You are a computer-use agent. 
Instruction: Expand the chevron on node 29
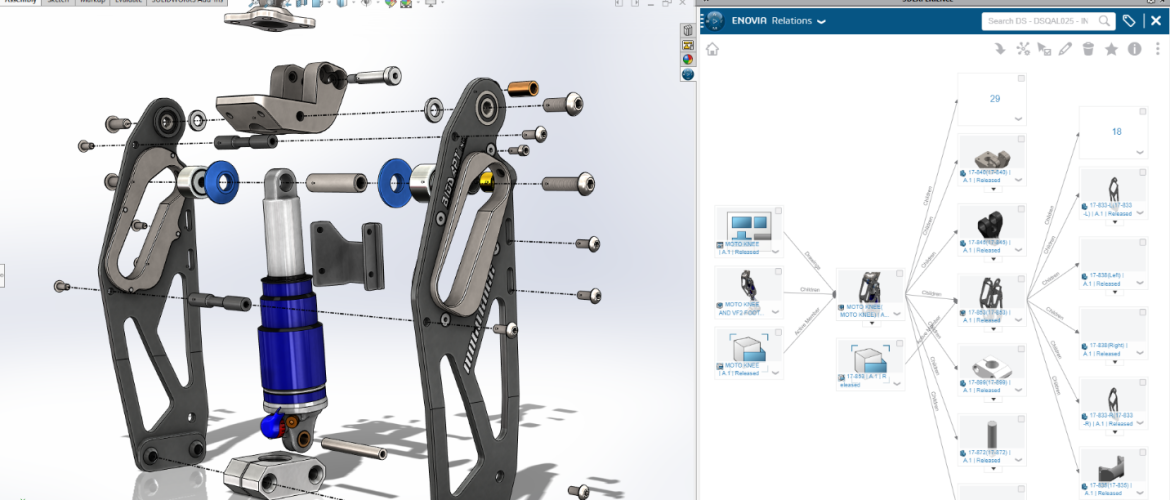1018,119
